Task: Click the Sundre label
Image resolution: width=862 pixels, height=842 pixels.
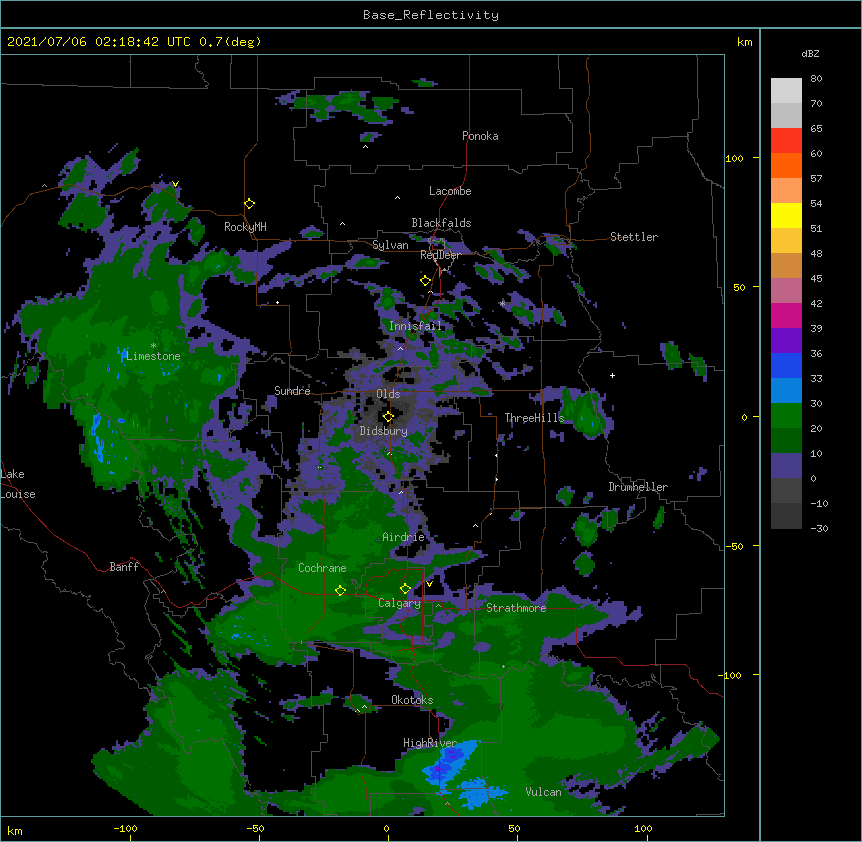Action: (292, 391)
